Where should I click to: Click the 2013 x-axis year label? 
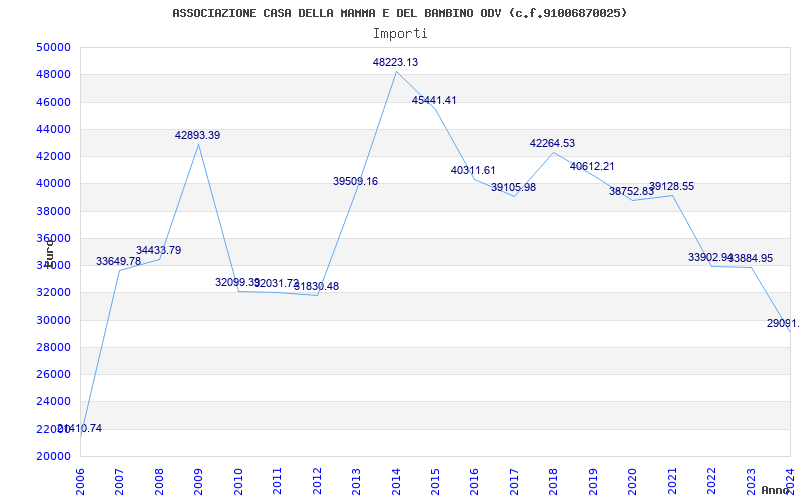point(356,482)
